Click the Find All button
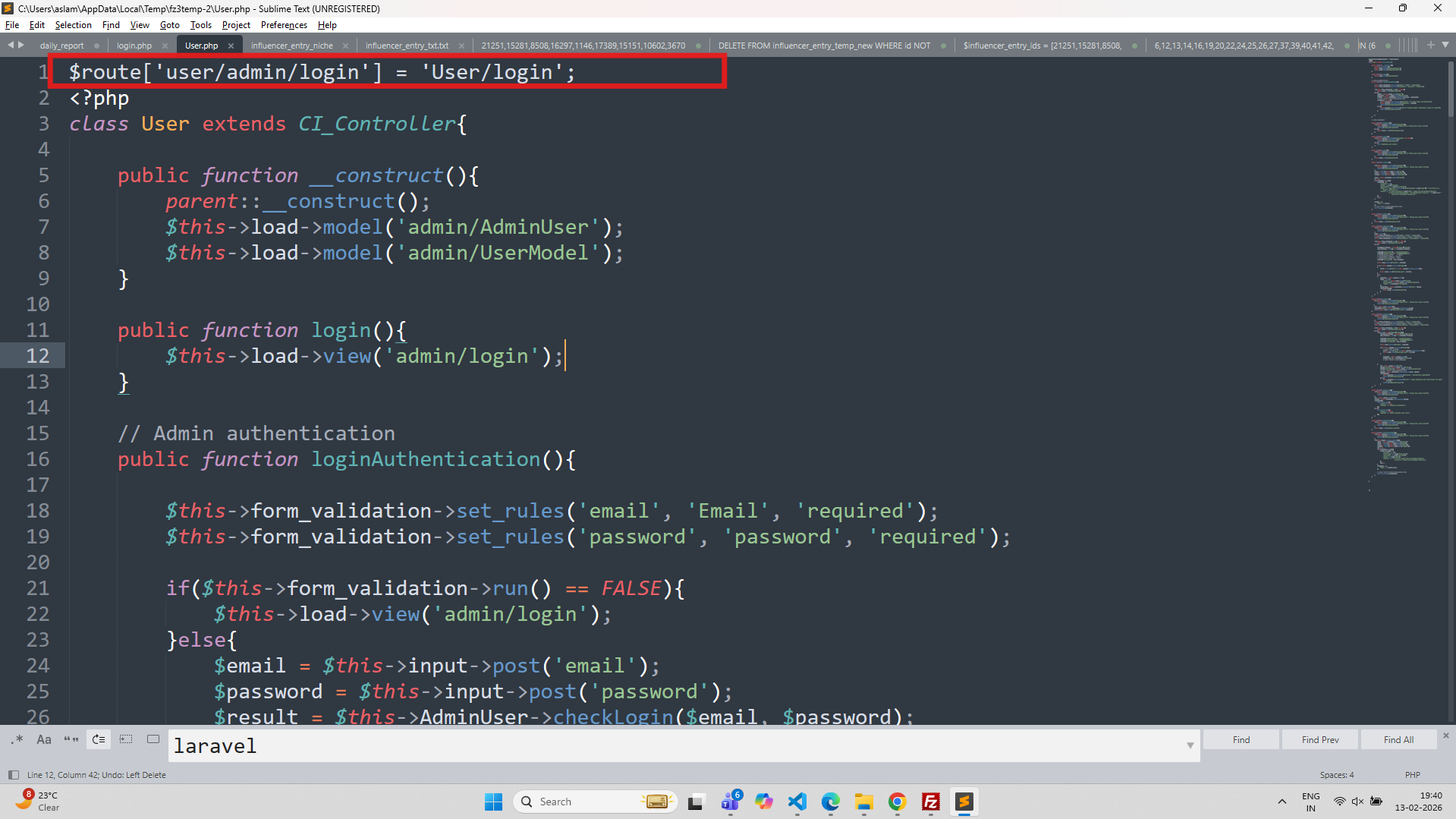 click(1398, 739)
